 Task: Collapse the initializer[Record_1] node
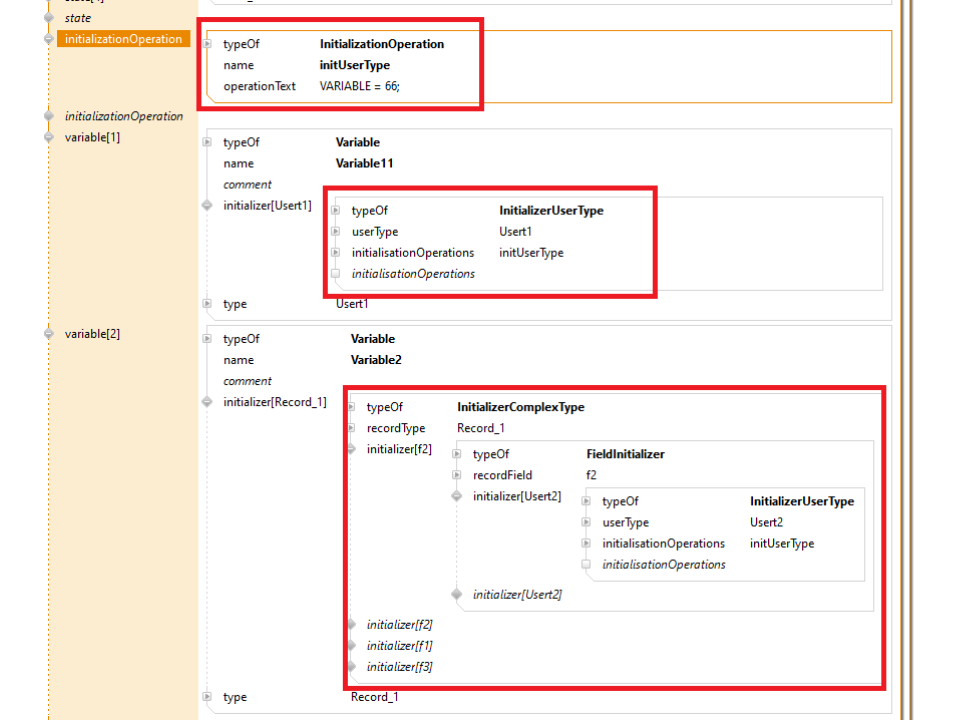(208, 402)
